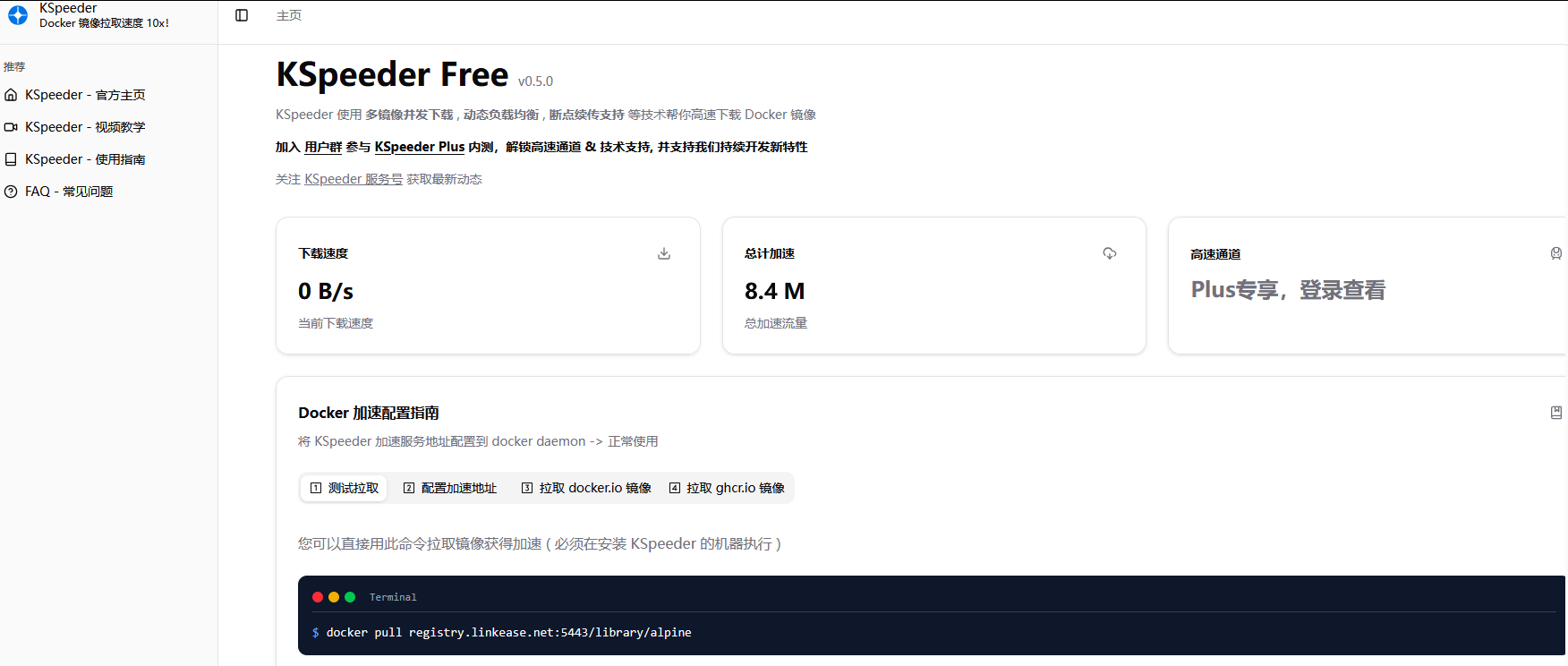The width and height of the screenshot is (1568, 666).
Task: Click the badge icon in 高速通道 card
Action: (x=1555, y=253)
